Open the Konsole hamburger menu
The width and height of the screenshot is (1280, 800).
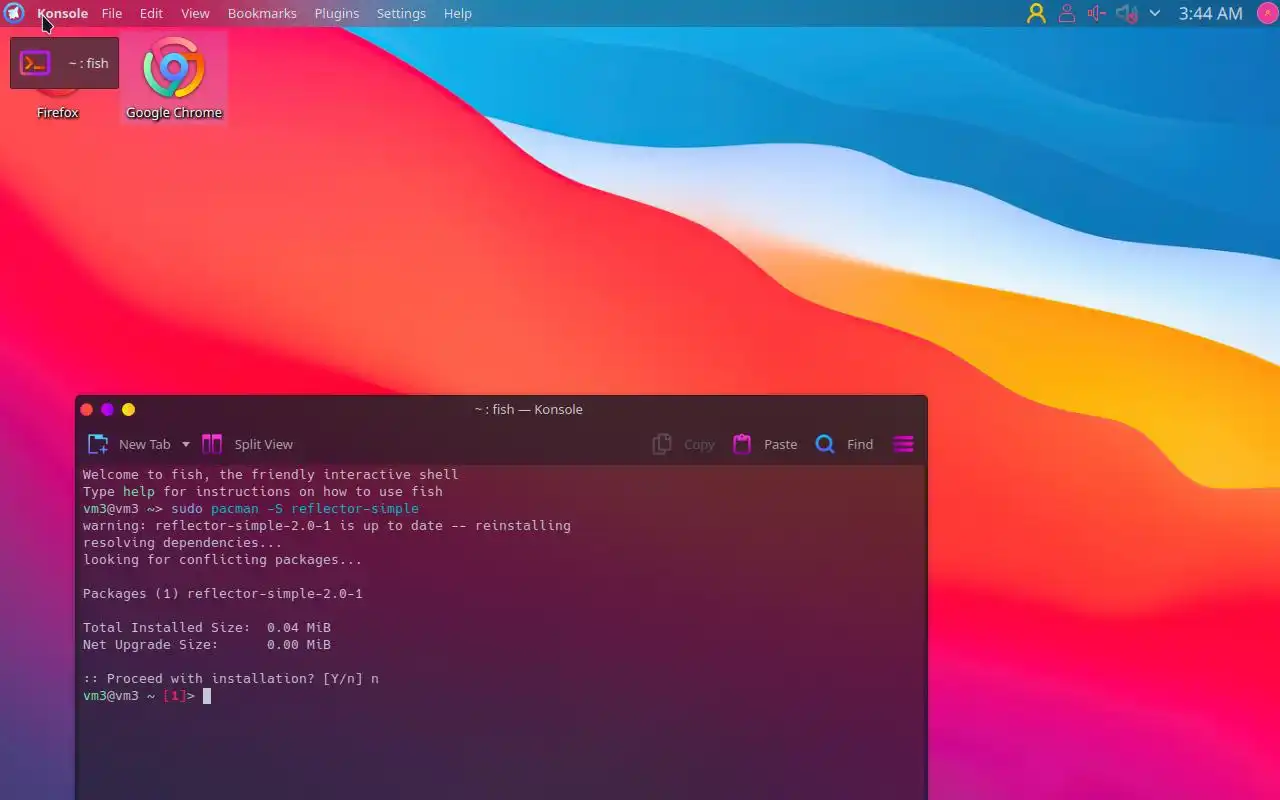(903, 444)
